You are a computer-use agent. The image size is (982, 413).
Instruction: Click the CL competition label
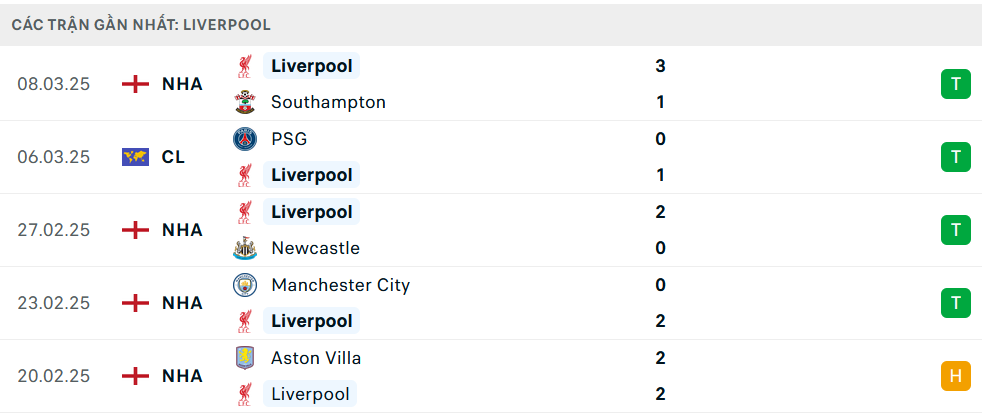[173, 157]
